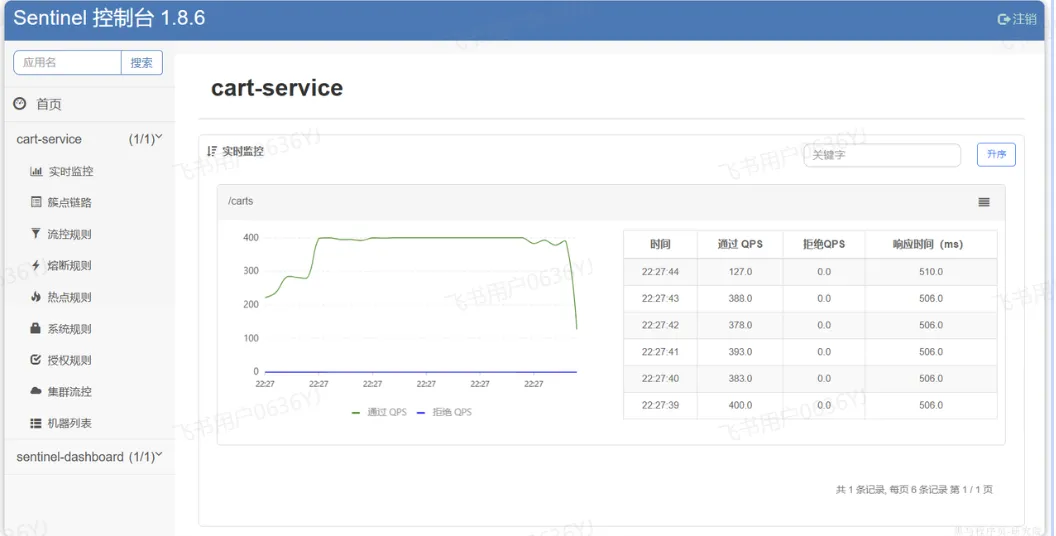Select the 22:27:43 time cell
This screenshot has height=536, width=1056.
(x=660, y=298)
